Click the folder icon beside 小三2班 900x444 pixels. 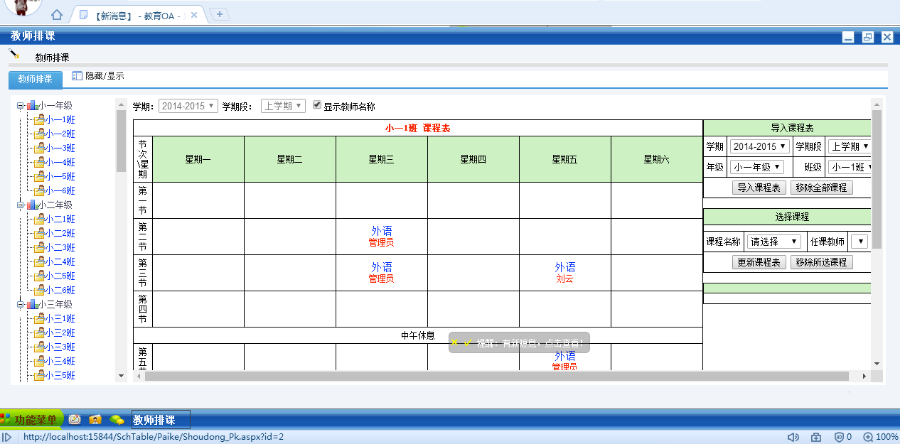(39, 333)
